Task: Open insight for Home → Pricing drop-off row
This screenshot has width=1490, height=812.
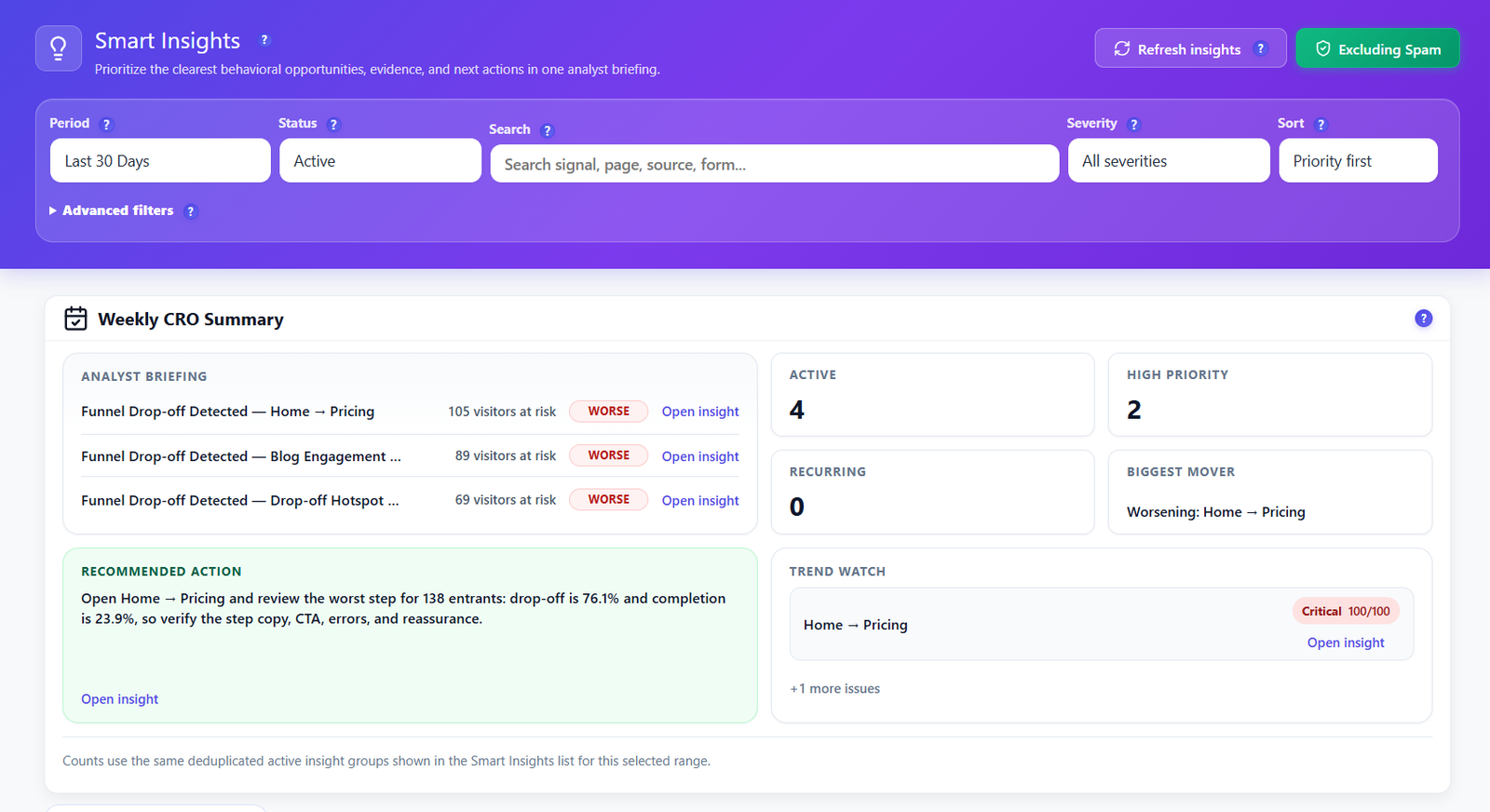Action: click(x=700, y=412)
